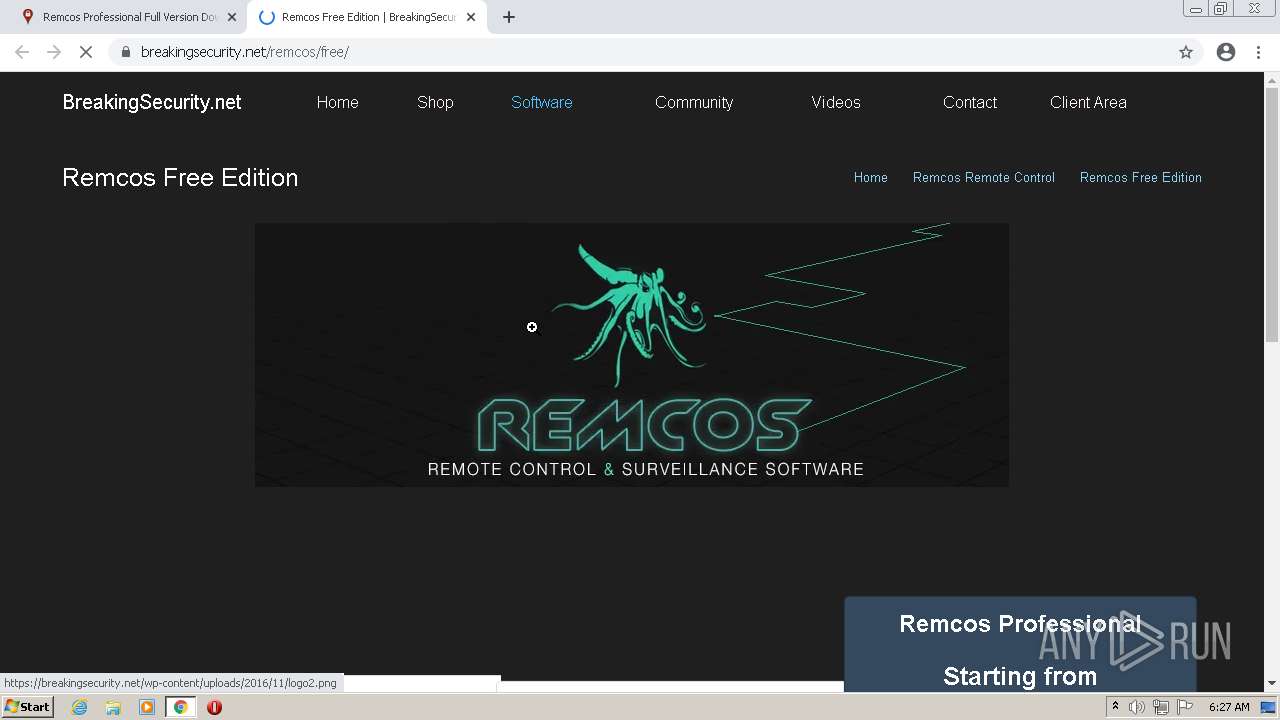View site security padlock info
The height and width of the screenshot is (720, 1280).
[x=125, y=52]
